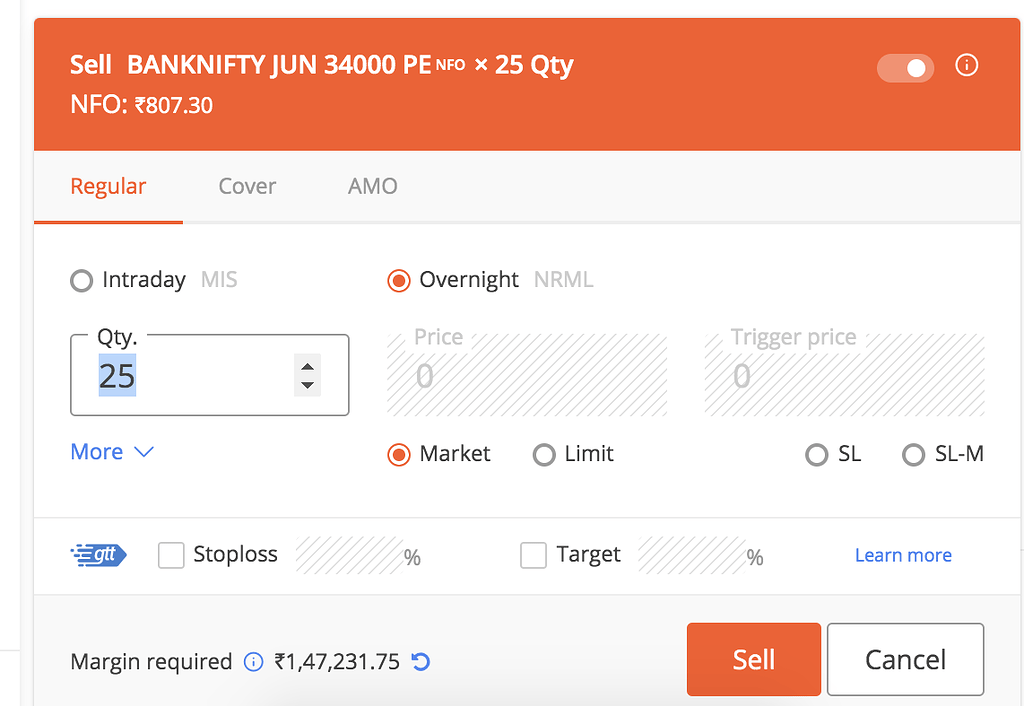This screenshot has width=1024, height=706.
Task: Switch order direction using the header toggle
Action: (x=905, y=68)
